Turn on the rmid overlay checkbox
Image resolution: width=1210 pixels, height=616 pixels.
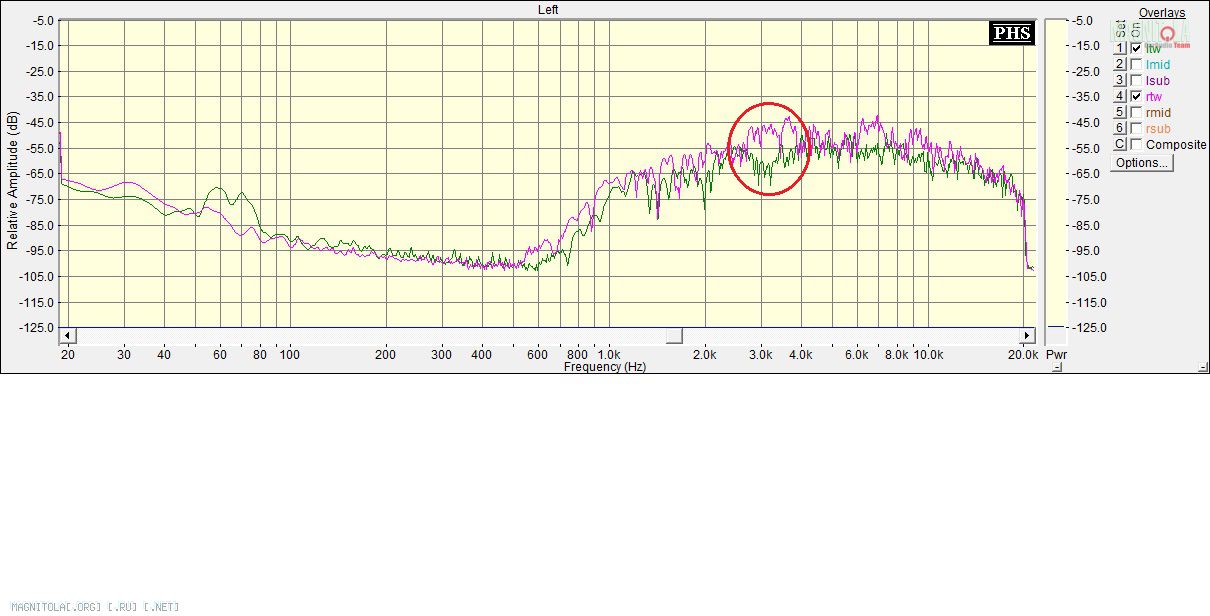pos(1136,112)
